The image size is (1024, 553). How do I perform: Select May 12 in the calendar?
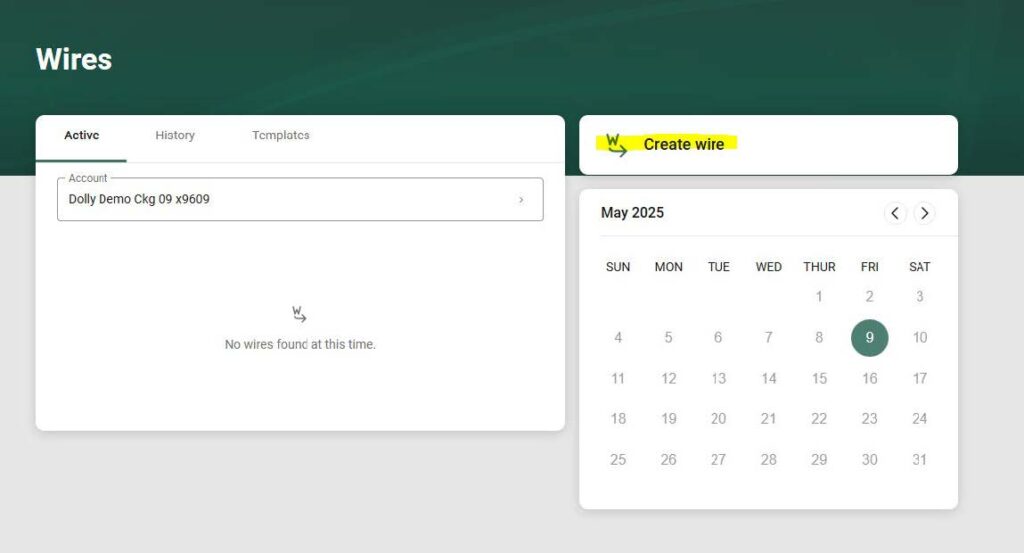point(668,379)
